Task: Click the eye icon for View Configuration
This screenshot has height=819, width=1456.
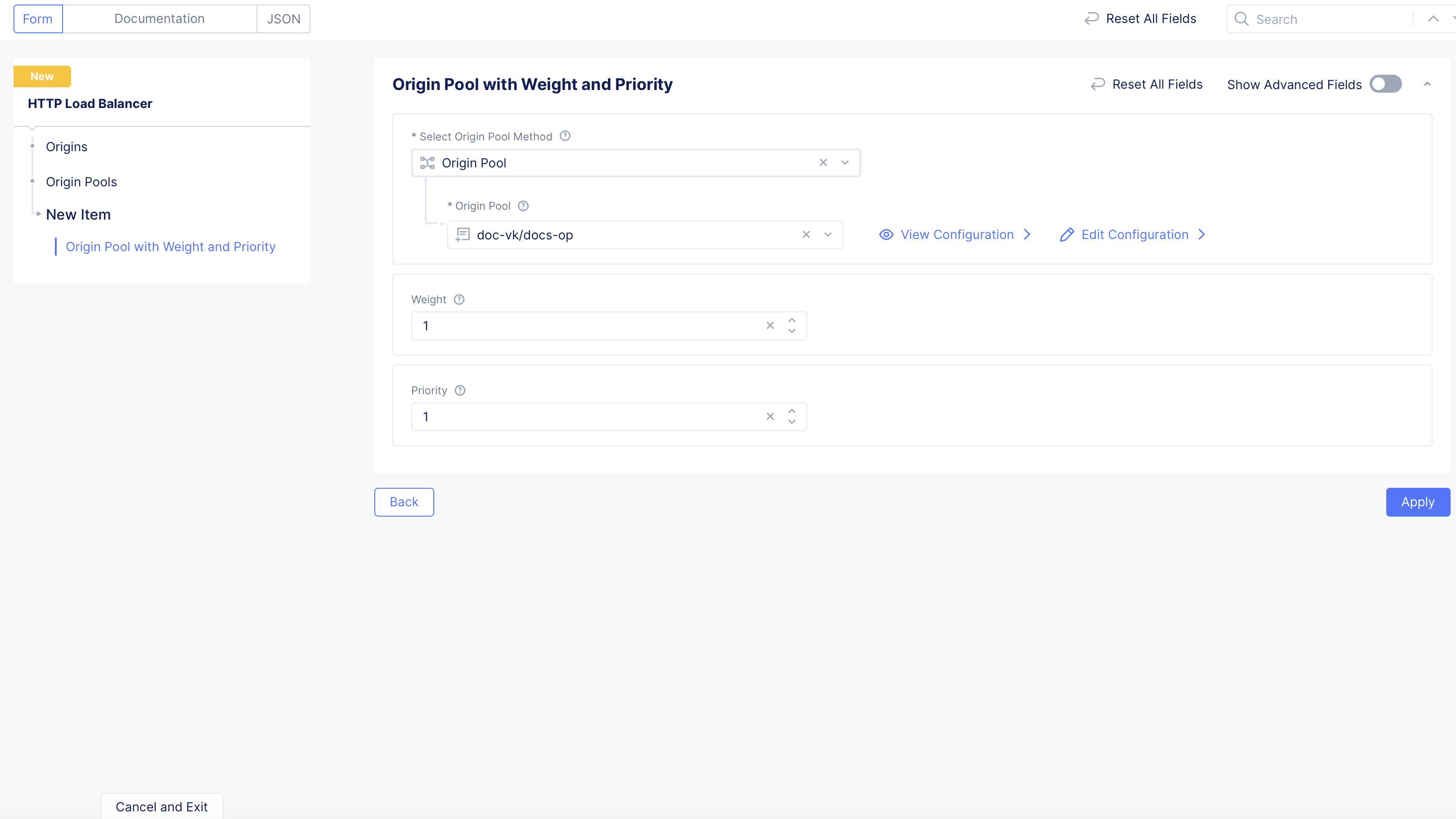Action: point(885,234)
